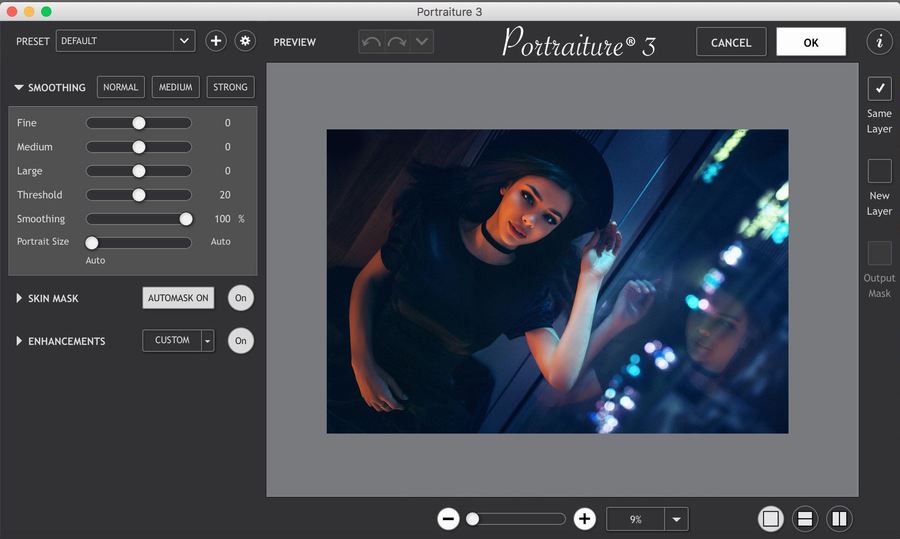Click the zoom value 9% field
This screenshot has width=900, height=539.
pos(635,519)
